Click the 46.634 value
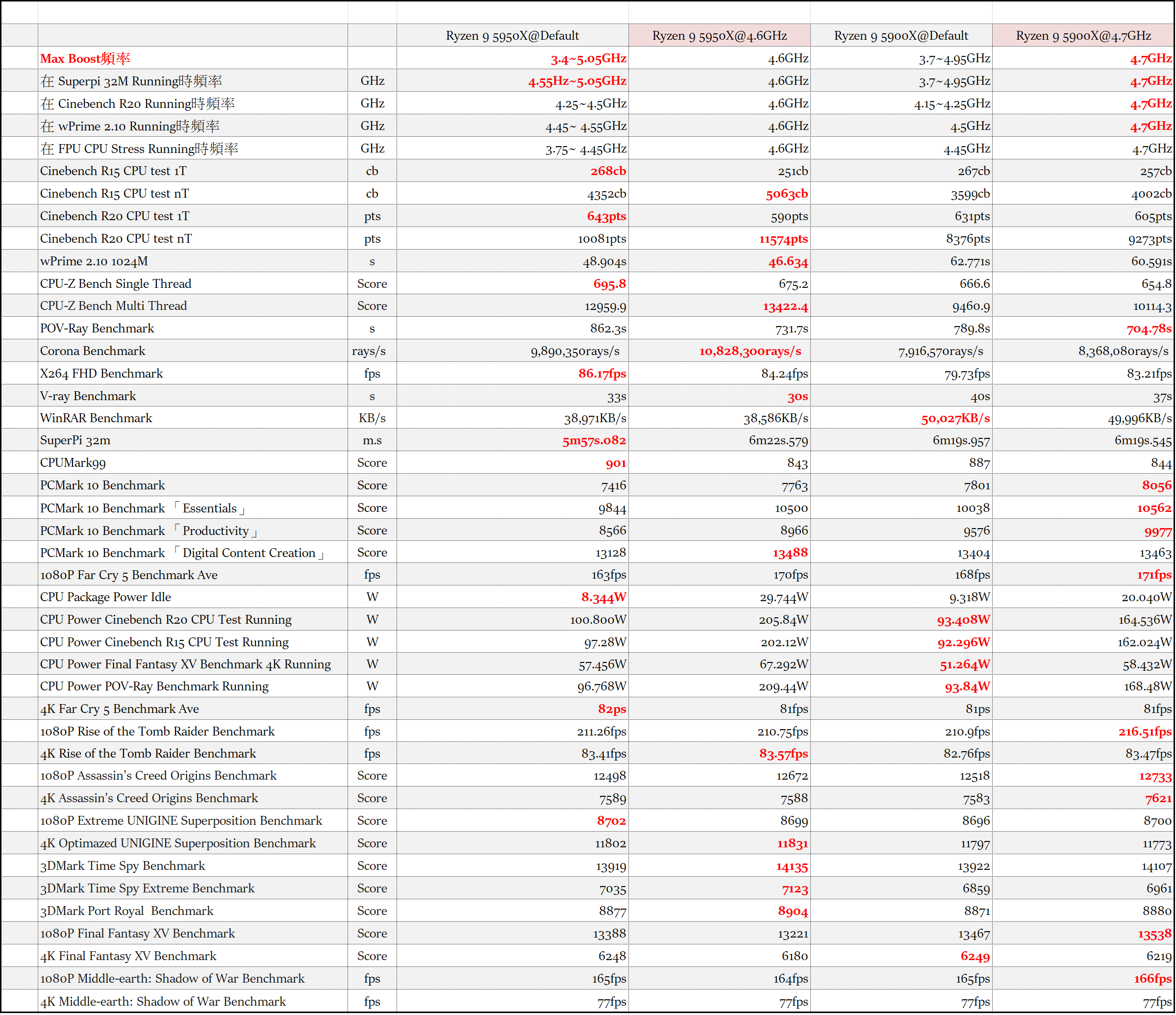Viewport: 1176px width, 1015px height. [x=788, y=261]
